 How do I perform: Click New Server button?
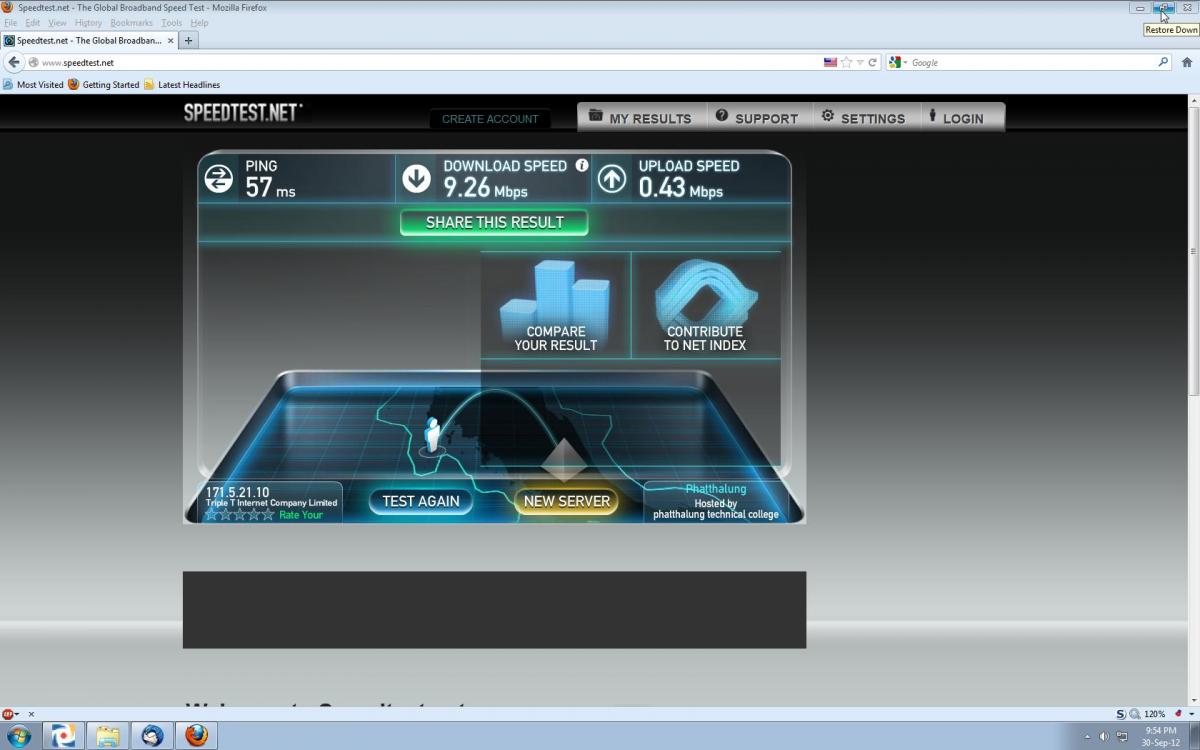(566, 501)
